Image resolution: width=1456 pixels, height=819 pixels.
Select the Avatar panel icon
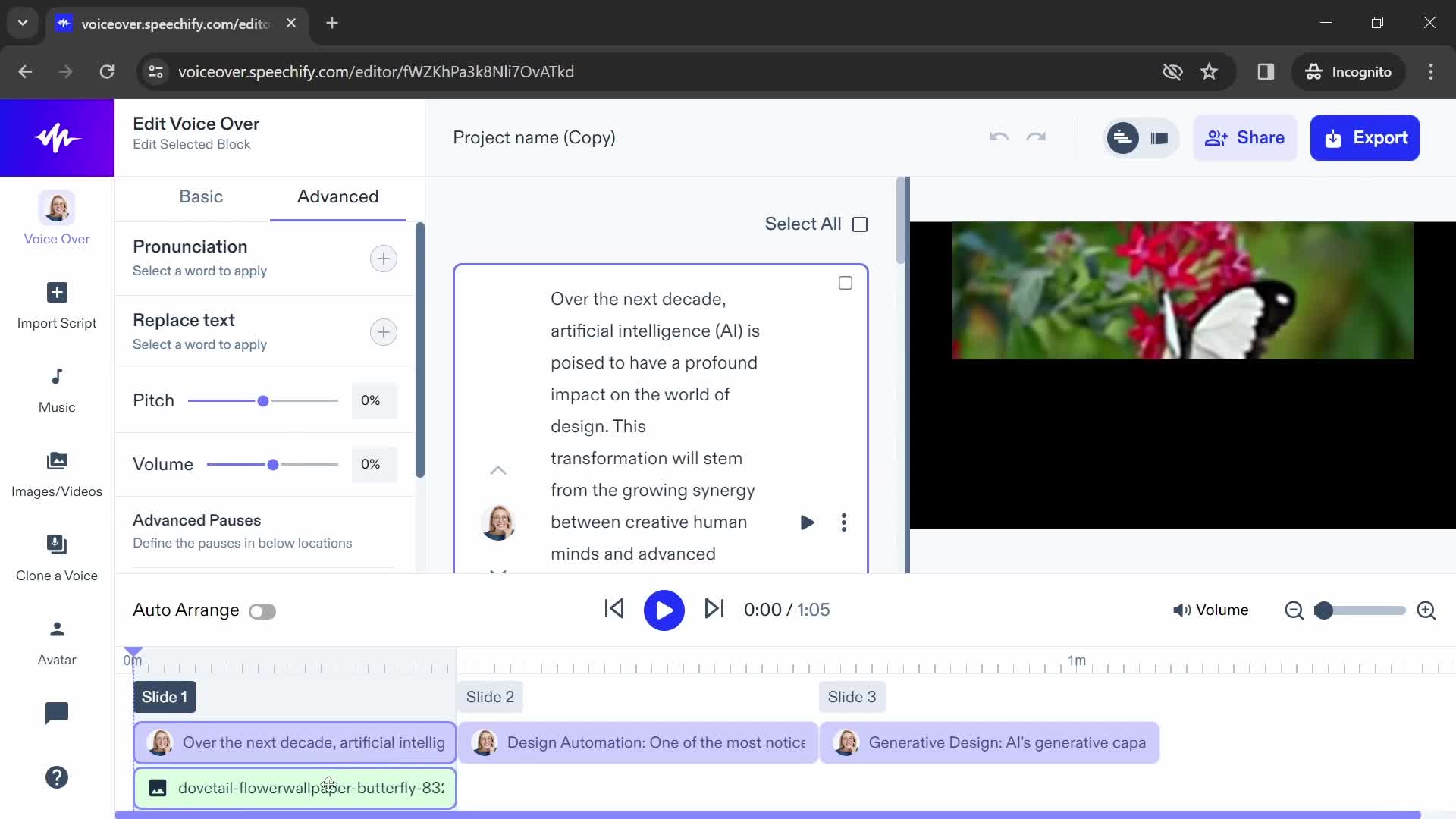click(x=56, y=629)
